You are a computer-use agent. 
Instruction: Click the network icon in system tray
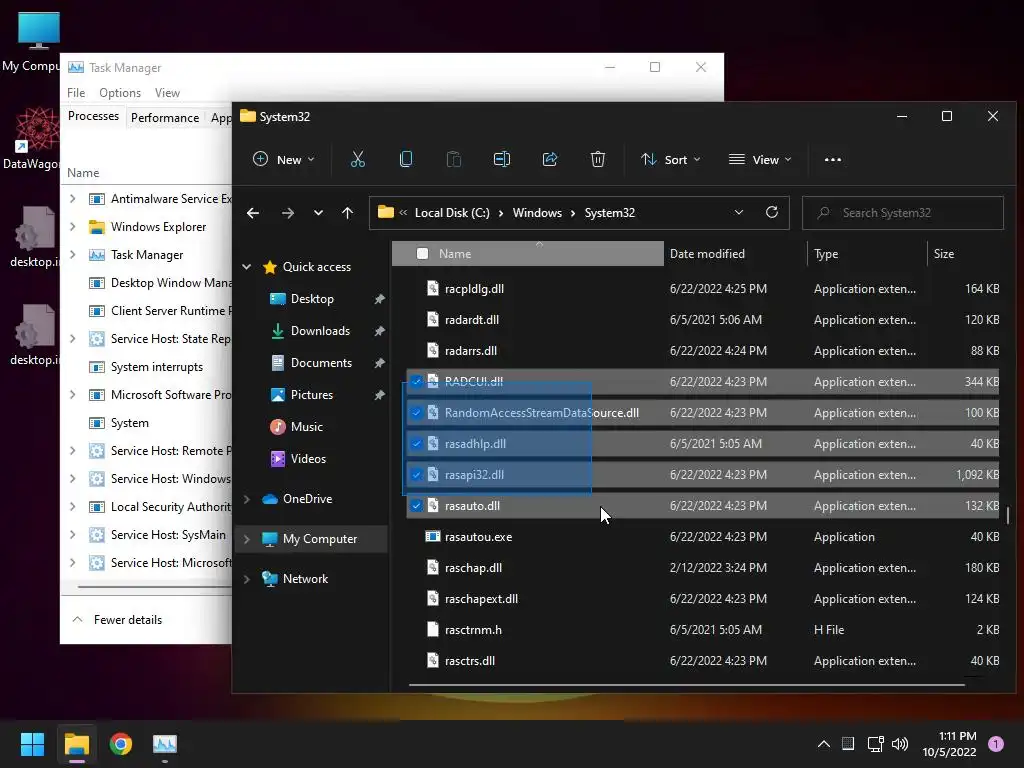click(x=875, y=744)
